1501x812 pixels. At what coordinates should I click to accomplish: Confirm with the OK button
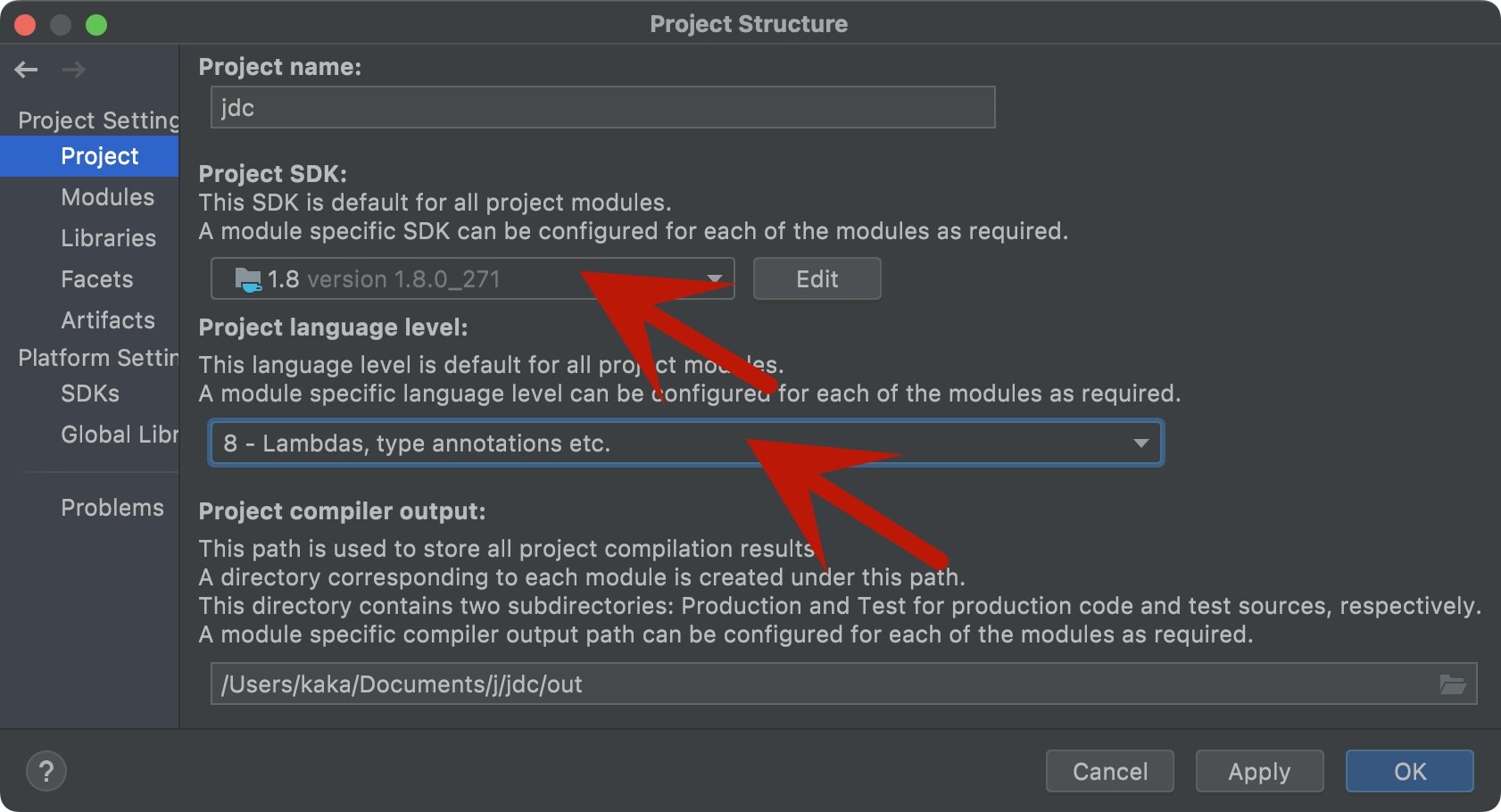point(1409,771)
